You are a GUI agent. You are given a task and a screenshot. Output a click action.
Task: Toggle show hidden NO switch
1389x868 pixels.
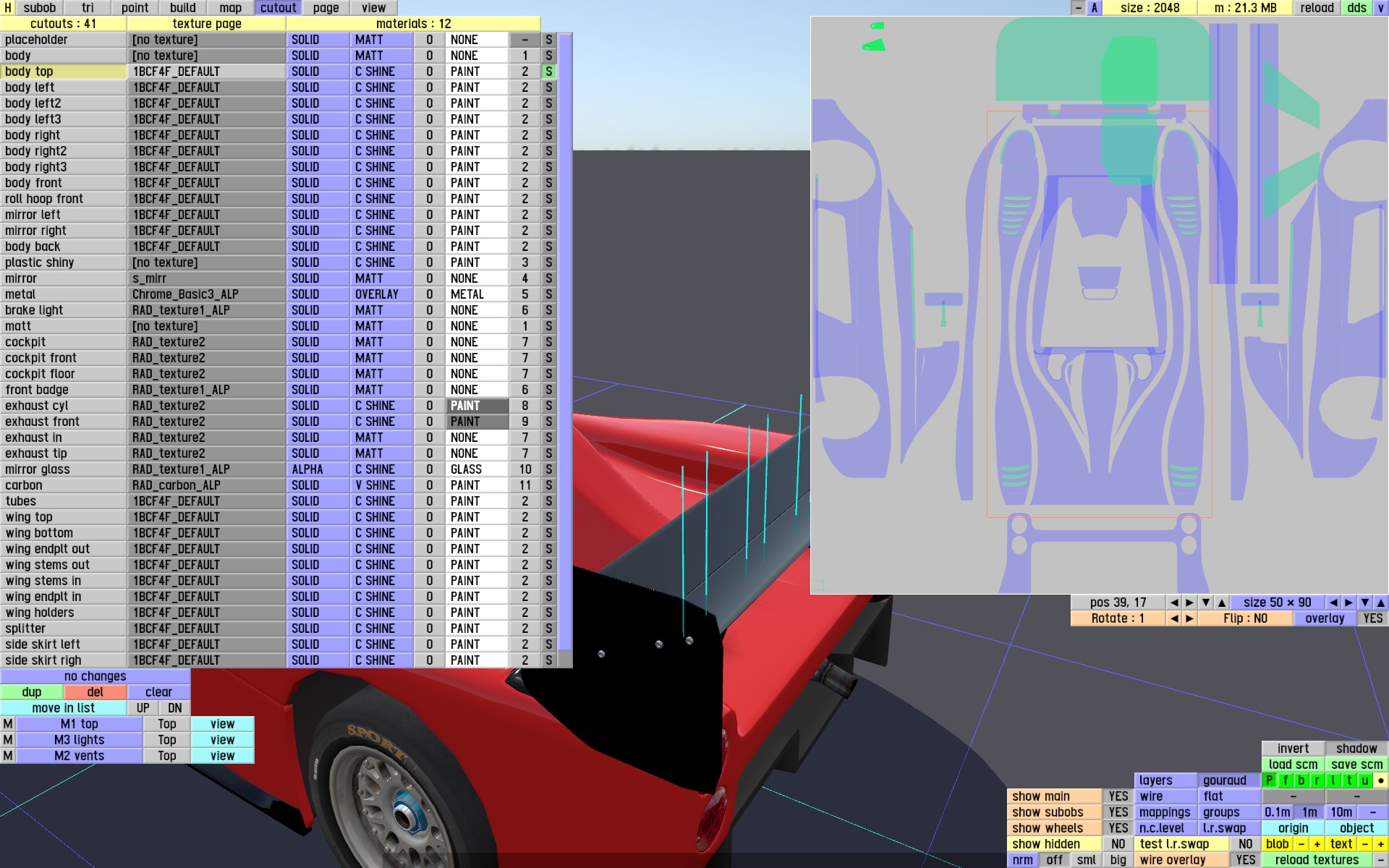(1118, 844)
